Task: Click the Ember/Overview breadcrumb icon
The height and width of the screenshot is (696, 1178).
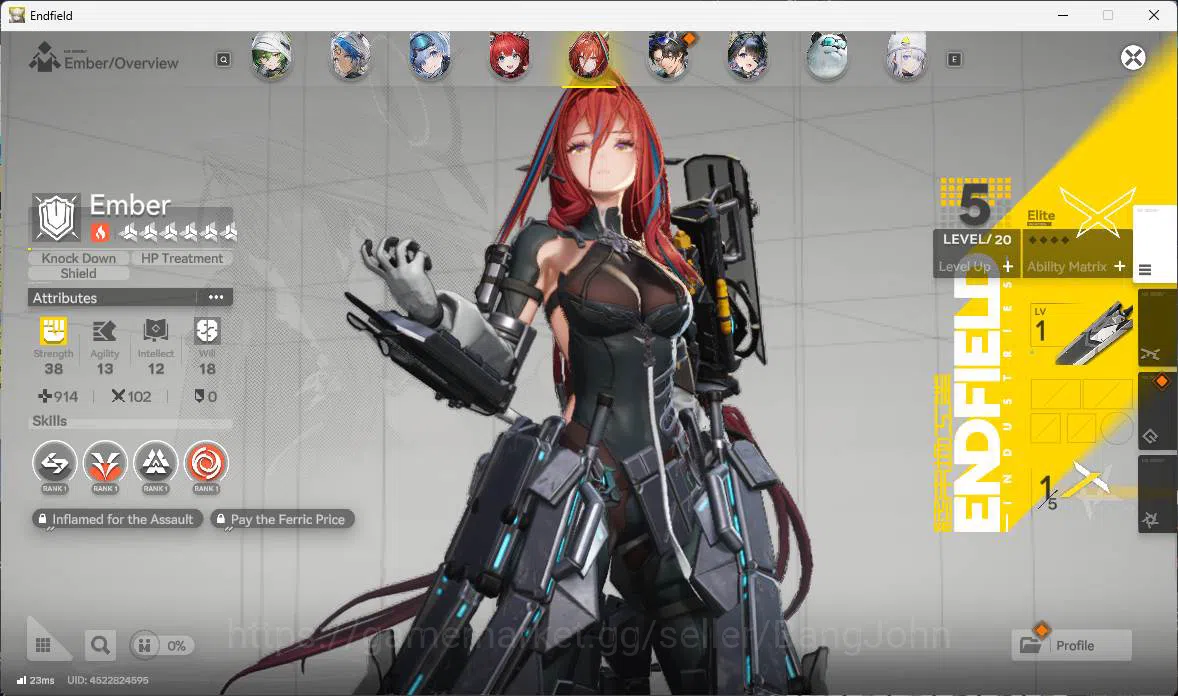Action: click(44, 57)
